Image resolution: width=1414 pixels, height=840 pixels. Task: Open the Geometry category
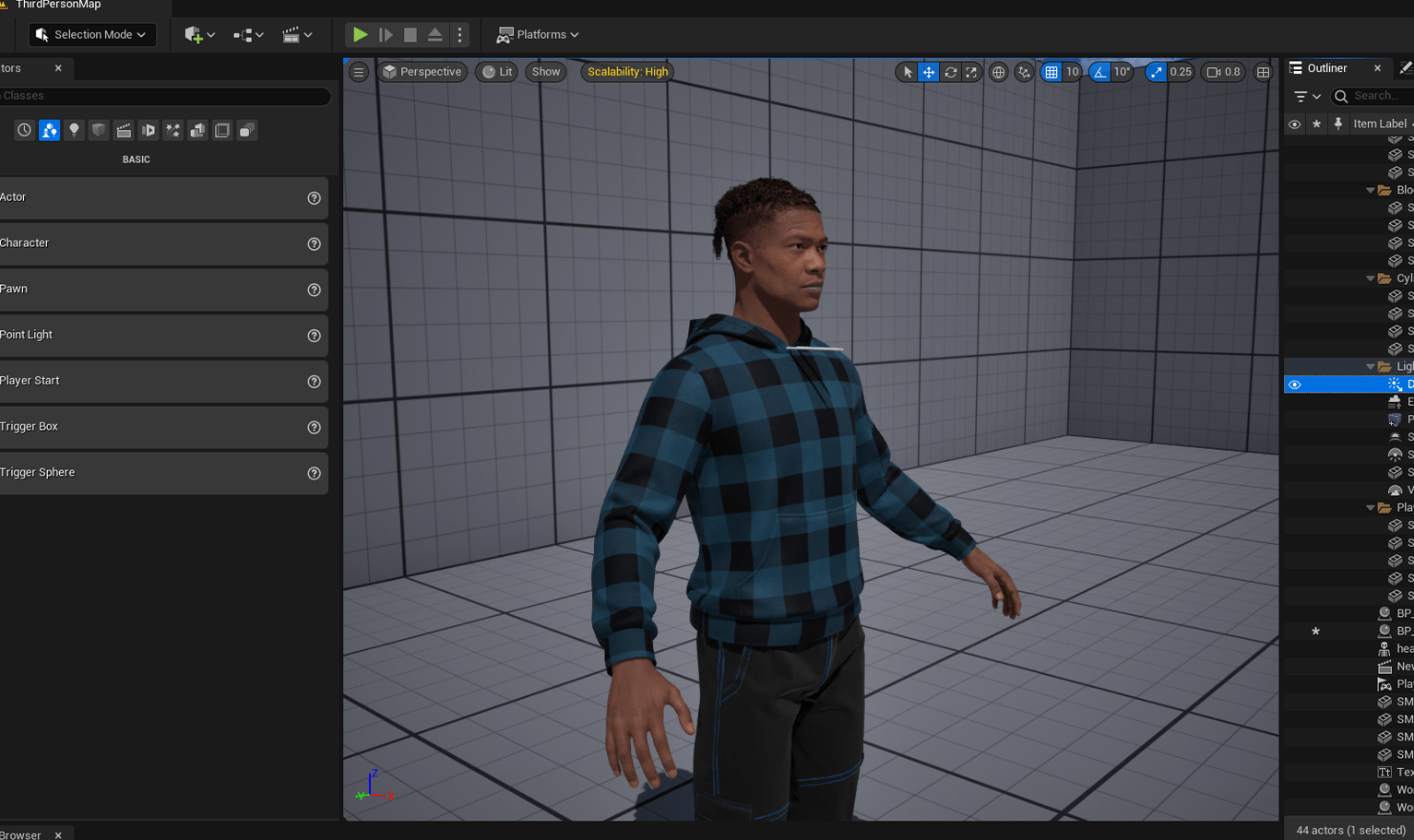[x=197, y=131]
